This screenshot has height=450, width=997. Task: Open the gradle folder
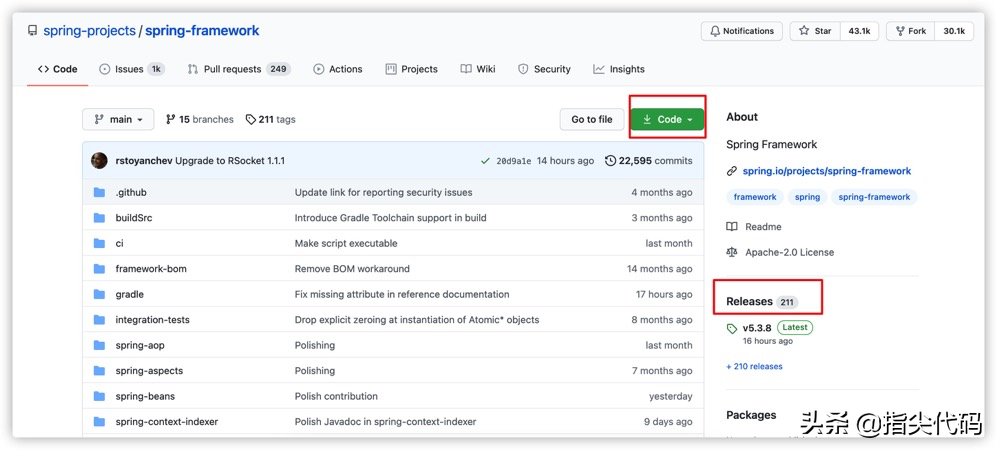pos(130,294)
